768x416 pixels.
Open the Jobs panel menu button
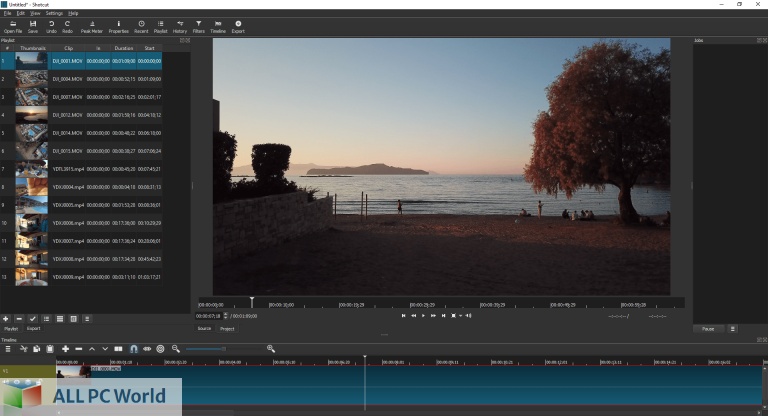point(733,328)
